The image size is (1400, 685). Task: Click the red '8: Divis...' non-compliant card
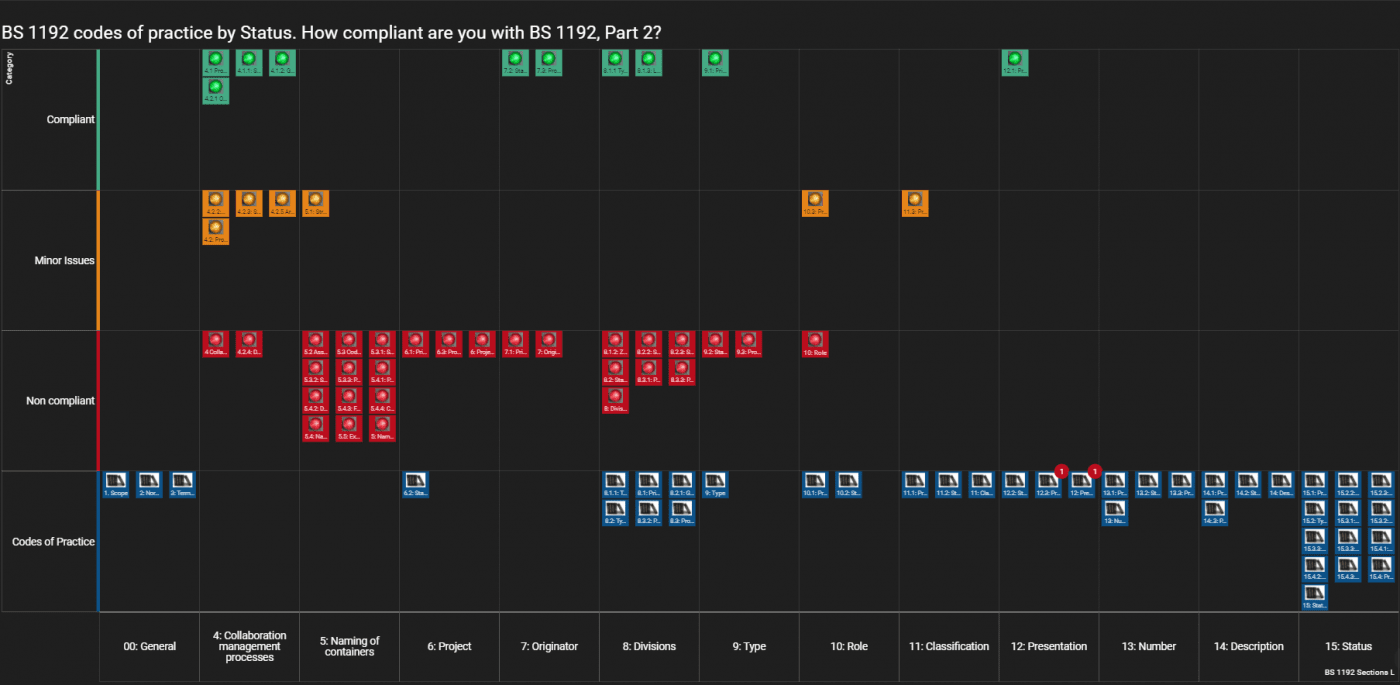[616, 400]
